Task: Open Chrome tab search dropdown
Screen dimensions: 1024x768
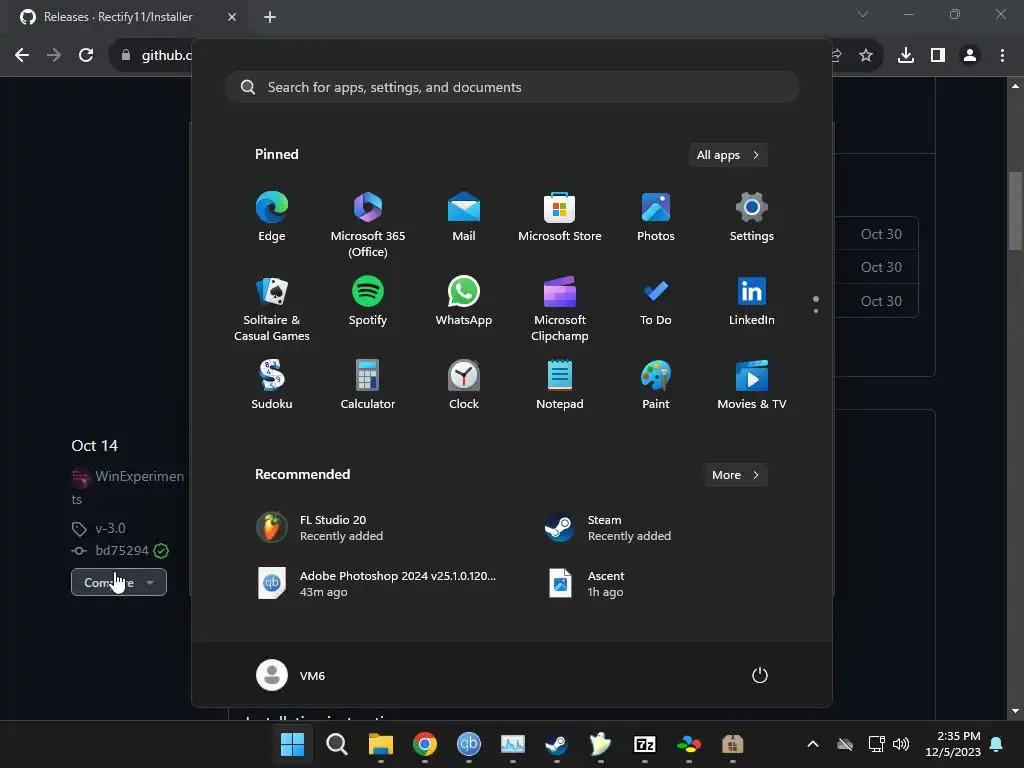Action: tap(863, 14)
